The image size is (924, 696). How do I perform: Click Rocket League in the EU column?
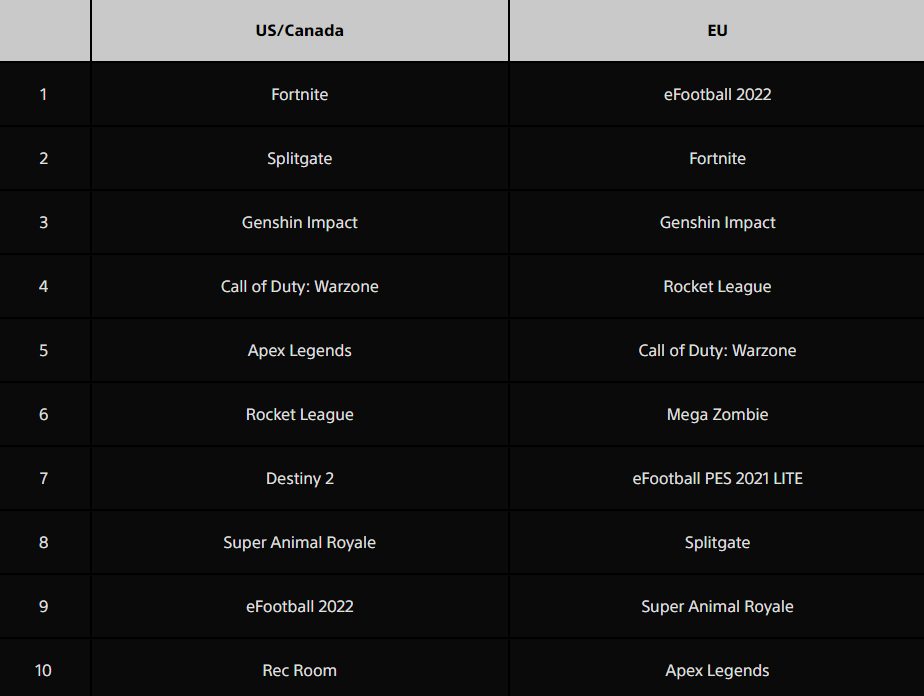click(x=717, y=287)
